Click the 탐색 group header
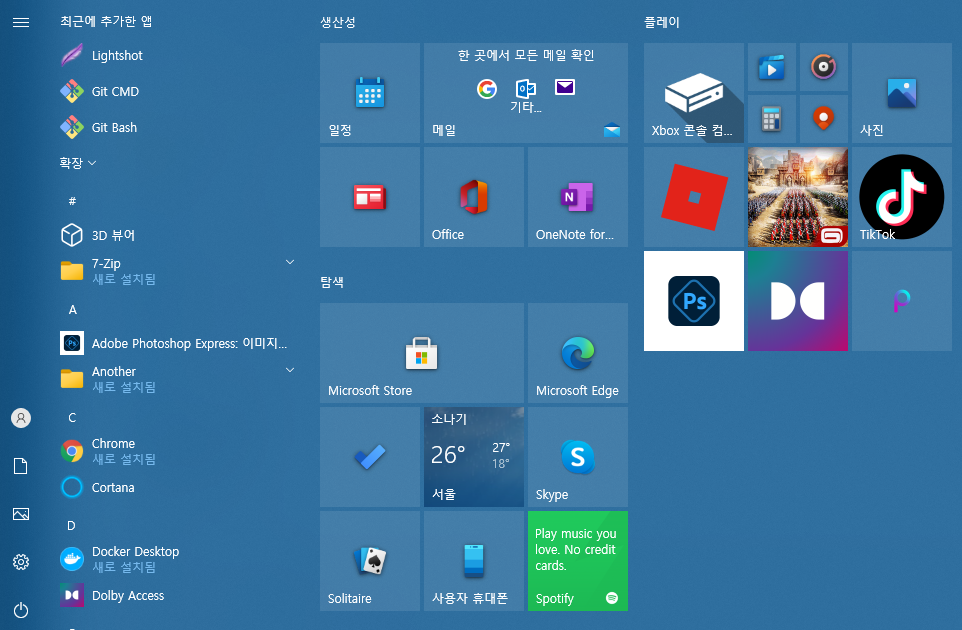The image size is (962, 630). tap(332, 282)
